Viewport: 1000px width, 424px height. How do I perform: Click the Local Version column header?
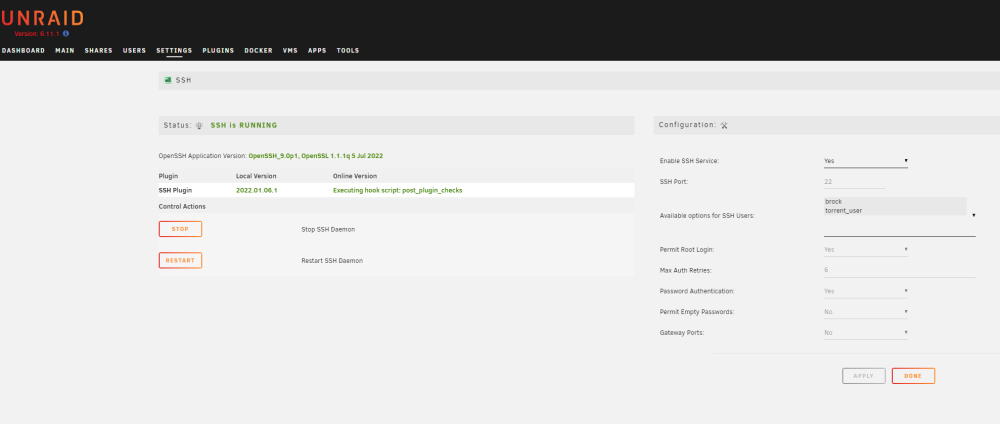pyautogui.click(x=256, y=176)
